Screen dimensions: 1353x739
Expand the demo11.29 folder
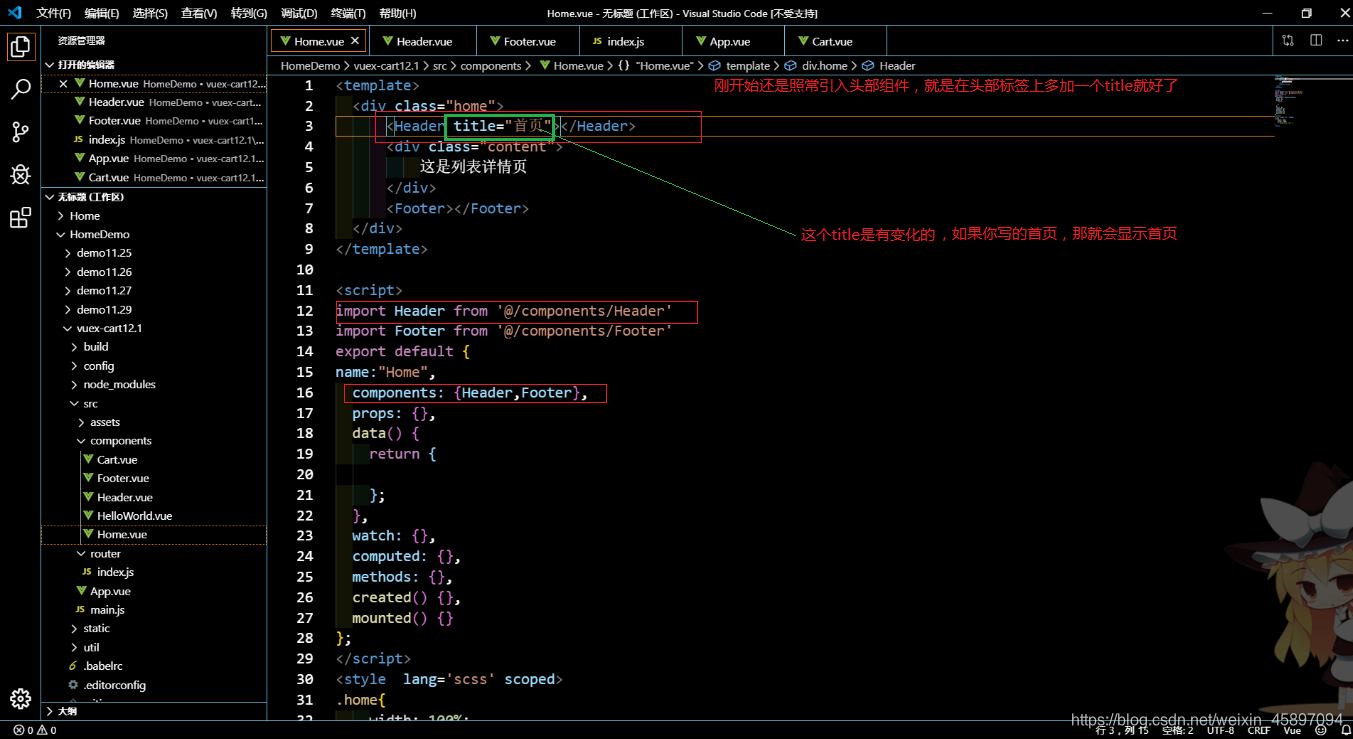click(x=154, y=309)
